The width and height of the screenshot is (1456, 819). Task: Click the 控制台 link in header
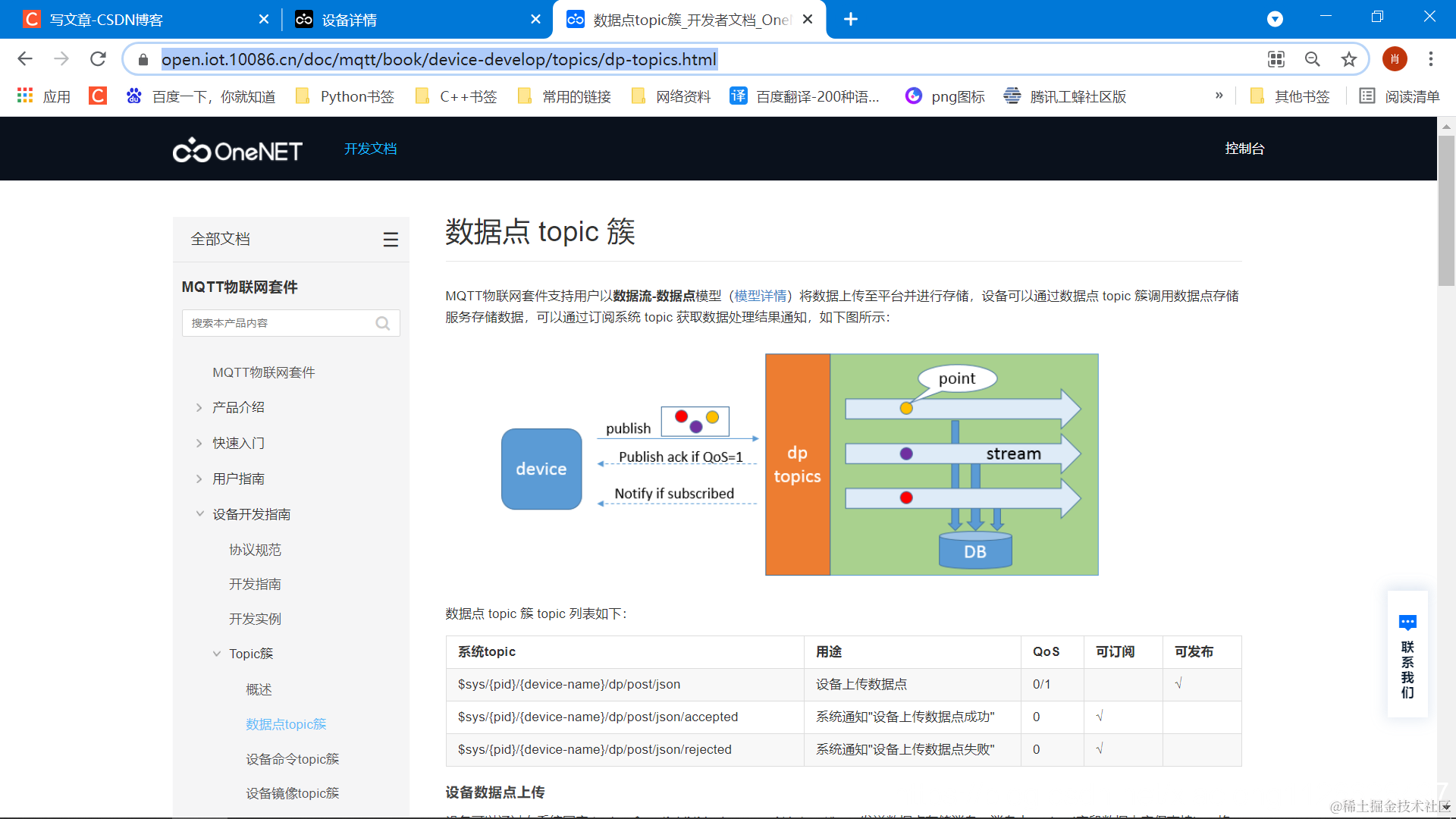point(1244,149)
